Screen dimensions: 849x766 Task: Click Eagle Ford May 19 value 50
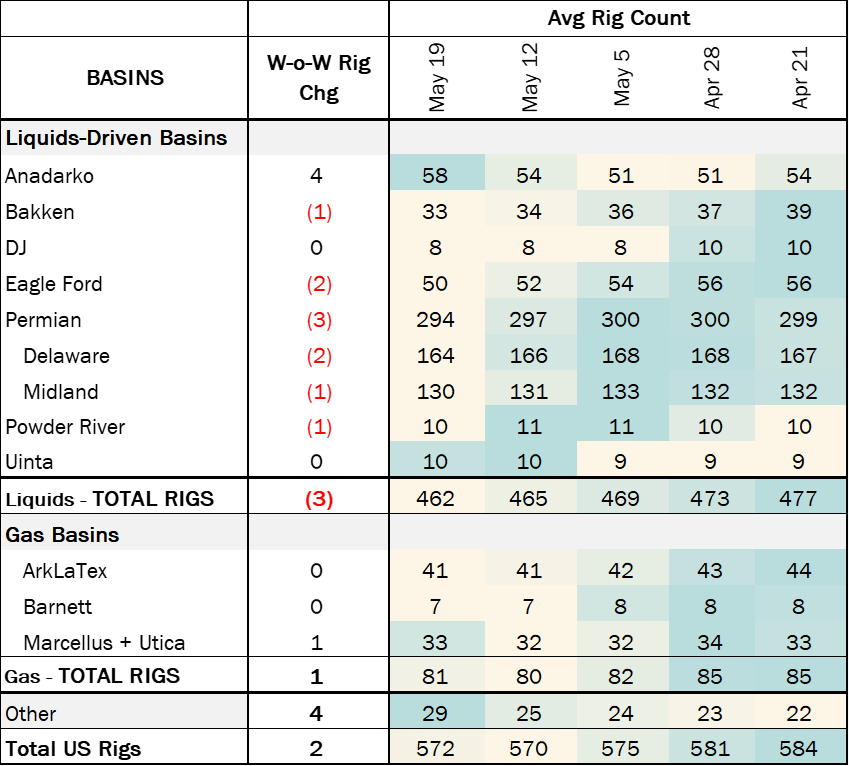(x=435, y=284)
